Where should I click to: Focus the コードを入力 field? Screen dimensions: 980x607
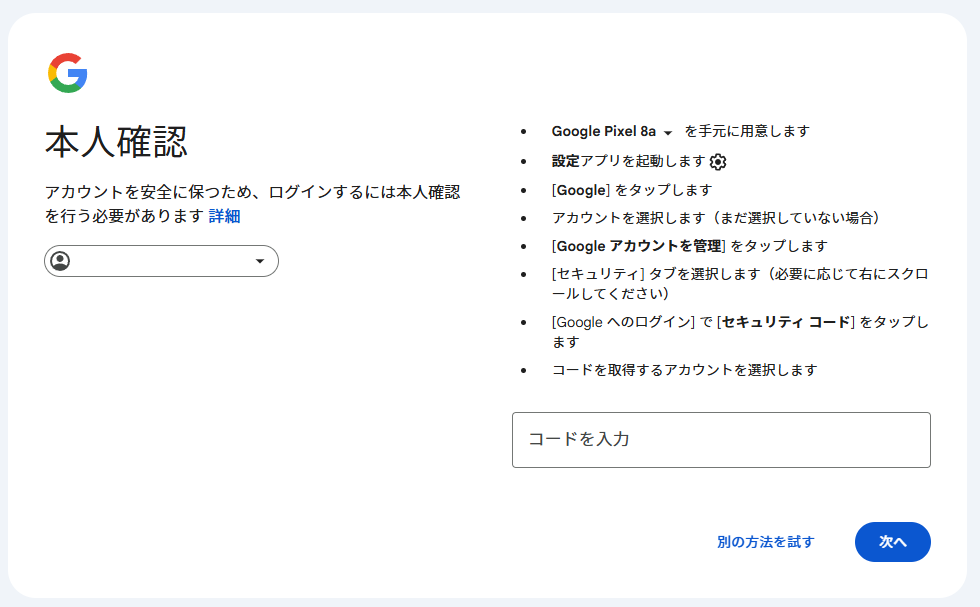pyautogui.click(x=721, y=439)
